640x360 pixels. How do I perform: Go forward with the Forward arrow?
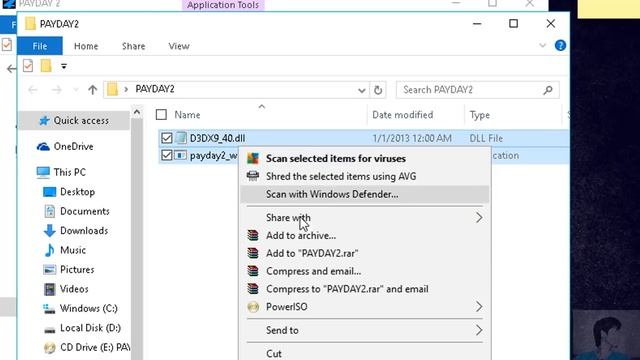[x=57, y=90]
